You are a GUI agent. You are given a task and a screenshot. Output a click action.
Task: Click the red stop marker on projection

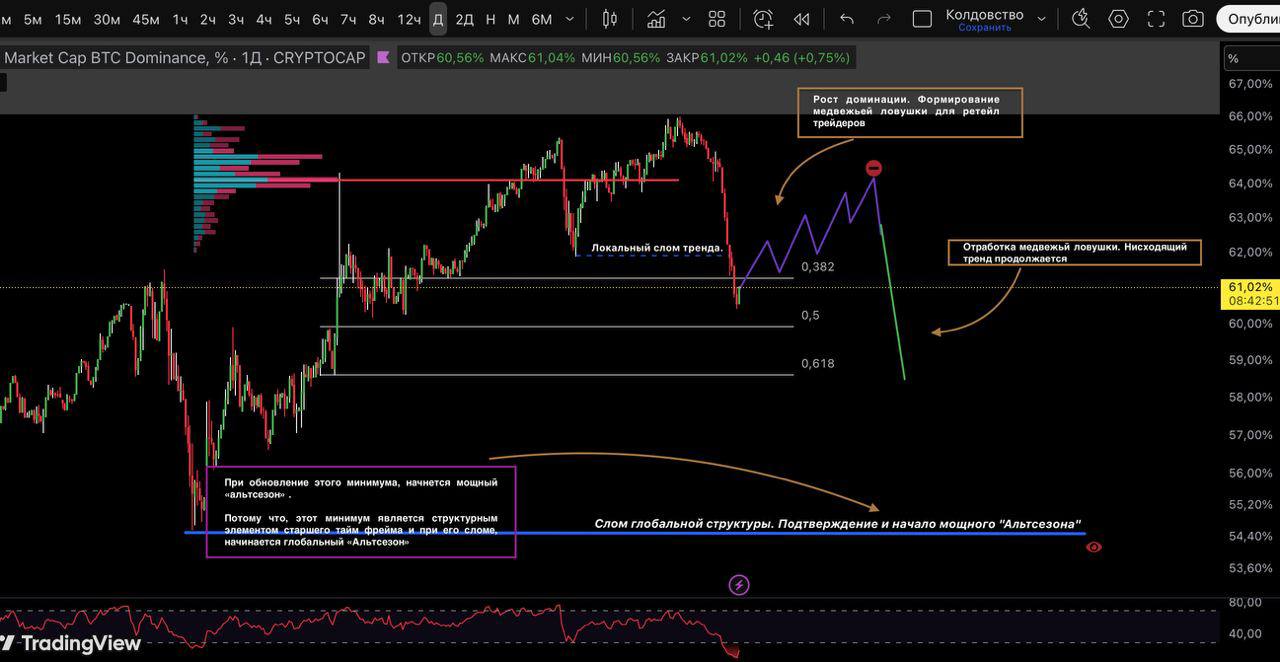click(873, 169)
